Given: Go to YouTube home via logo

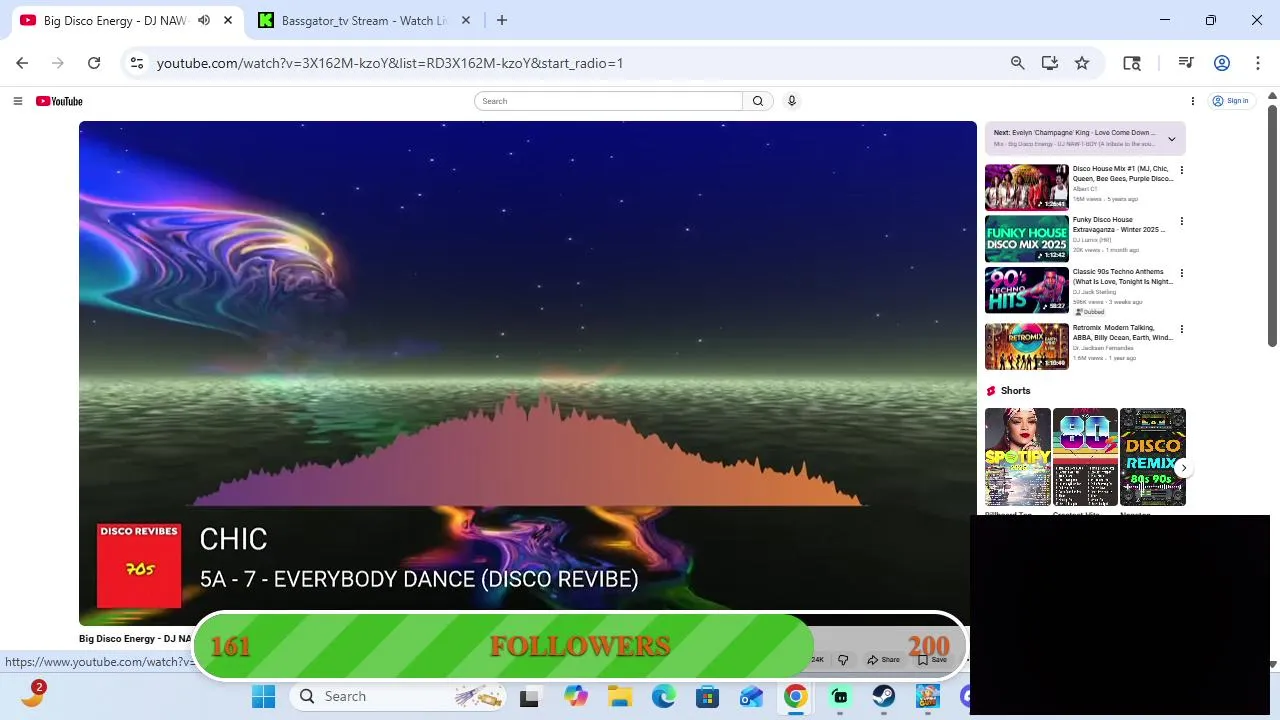Looking at the screenshot, I should (x=59, y=101).
